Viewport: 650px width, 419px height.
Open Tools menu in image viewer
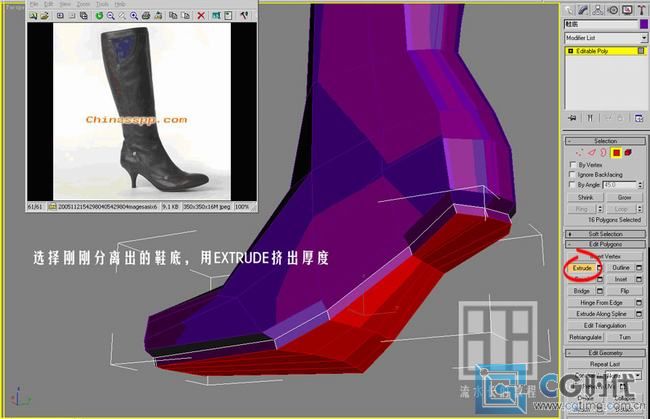coord(102,4)
